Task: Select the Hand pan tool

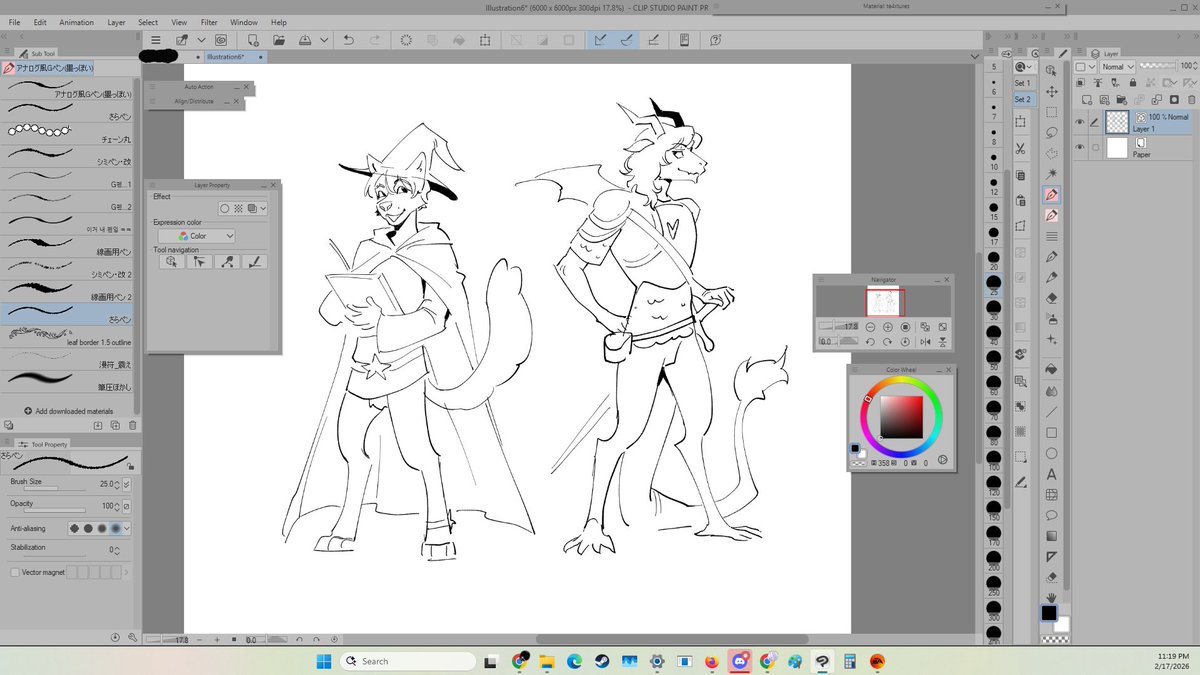Action: (1051, 598)
